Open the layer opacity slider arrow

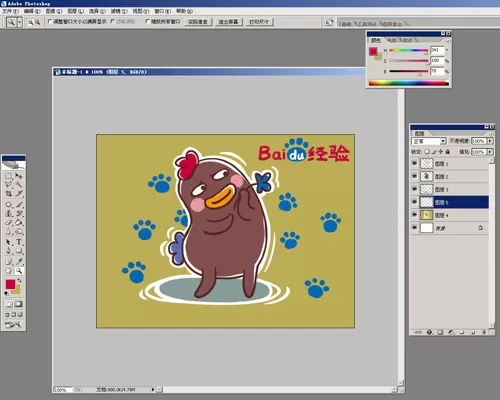click(x=490, y=141)
